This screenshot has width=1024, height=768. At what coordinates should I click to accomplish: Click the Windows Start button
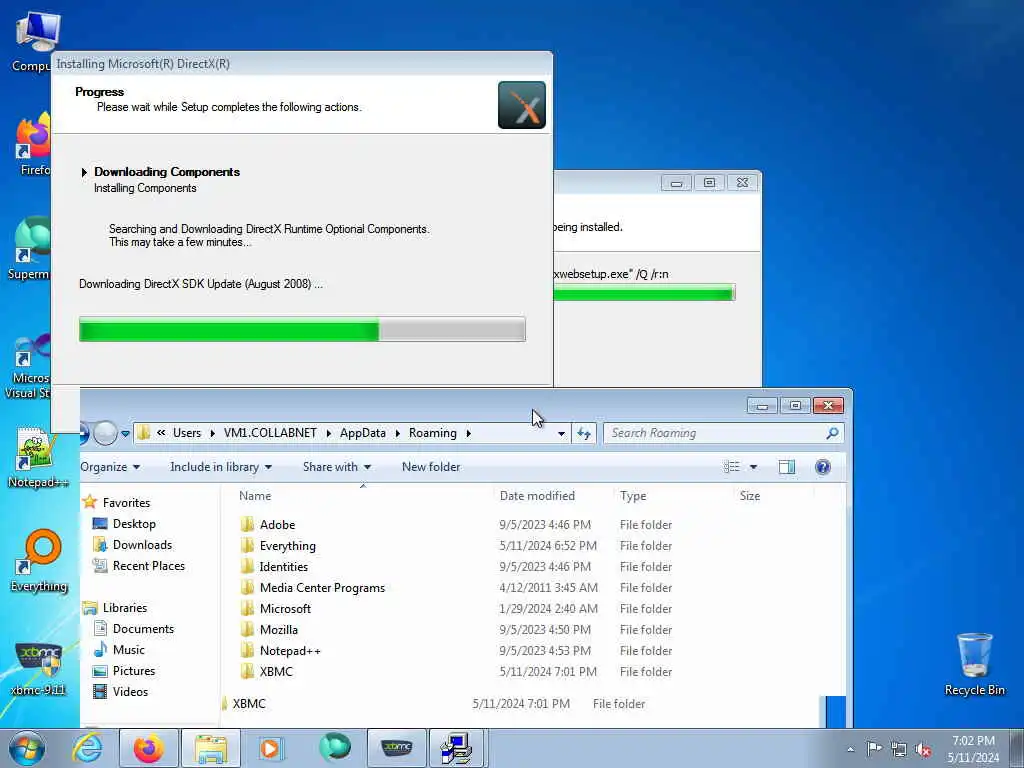coord(27,748)
